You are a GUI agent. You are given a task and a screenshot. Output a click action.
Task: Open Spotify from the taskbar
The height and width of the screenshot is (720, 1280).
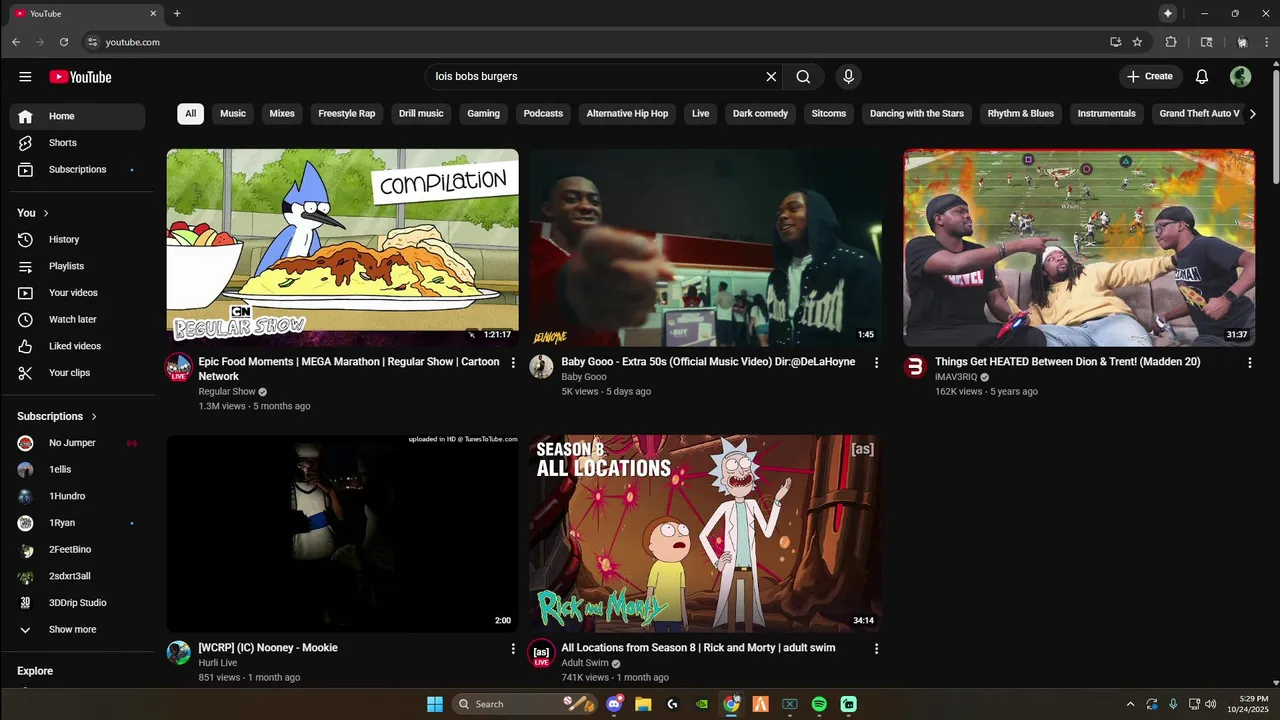819,704
